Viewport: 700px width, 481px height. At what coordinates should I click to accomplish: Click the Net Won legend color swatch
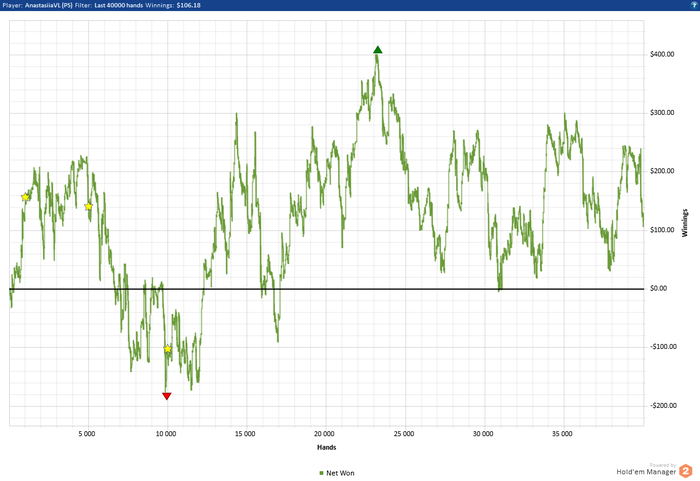coord(321,473)
